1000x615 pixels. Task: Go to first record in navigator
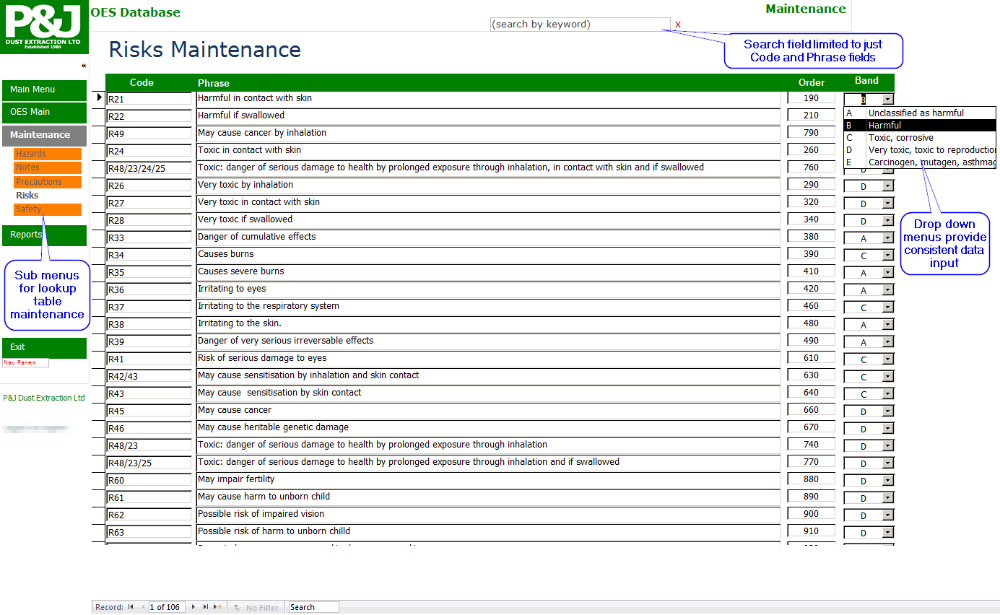pos(131,607)
